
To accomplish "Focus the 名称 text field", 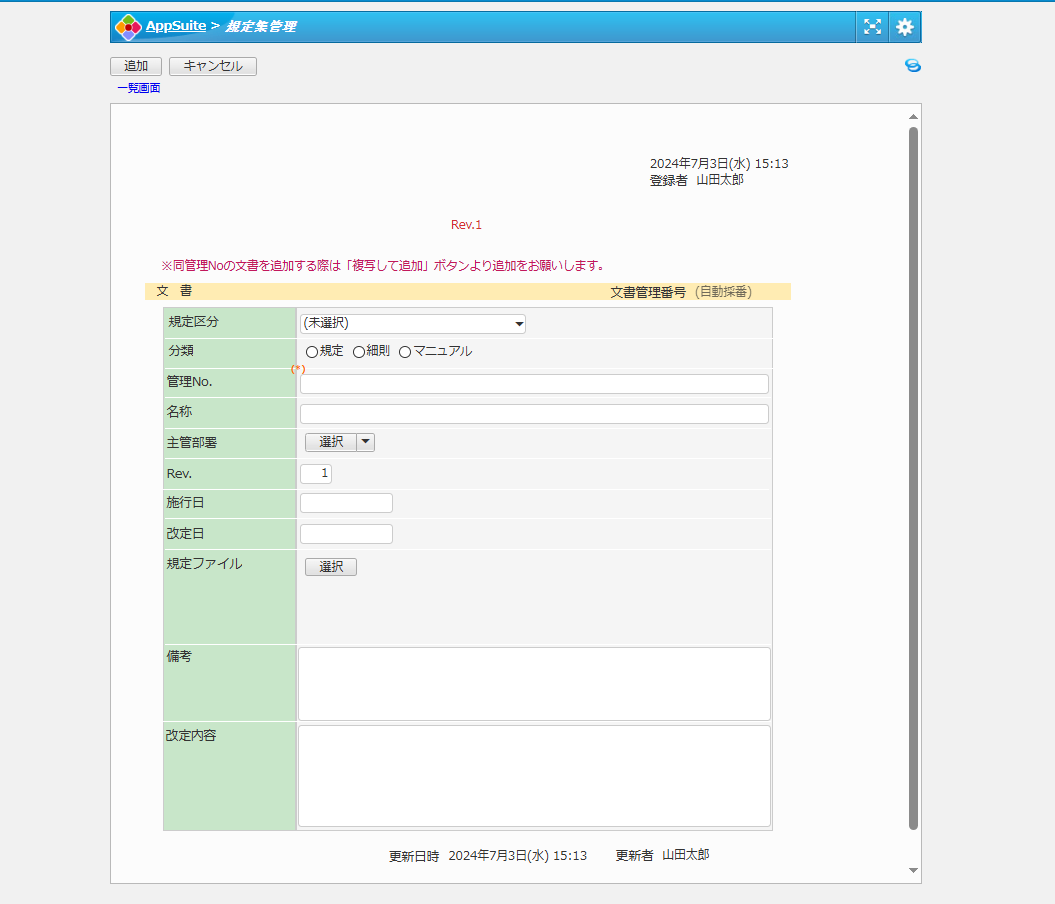I will click(534, 414).
